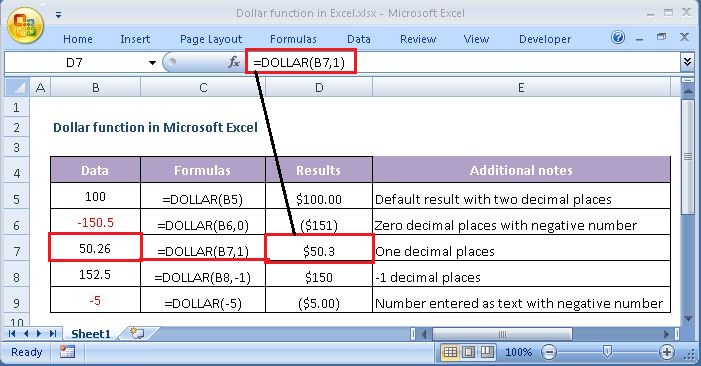
Task: Switch to the Page Layout tab
Action: tap(211, 39)
